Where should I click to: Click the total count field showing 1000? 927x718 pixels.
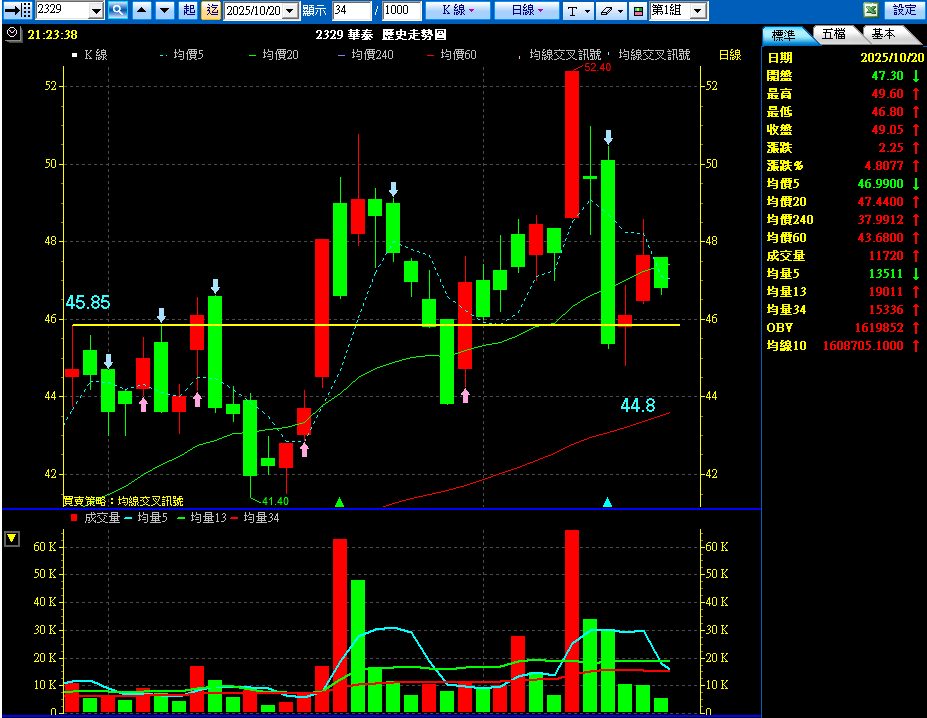pyautogui.click(x=401, y=10)
